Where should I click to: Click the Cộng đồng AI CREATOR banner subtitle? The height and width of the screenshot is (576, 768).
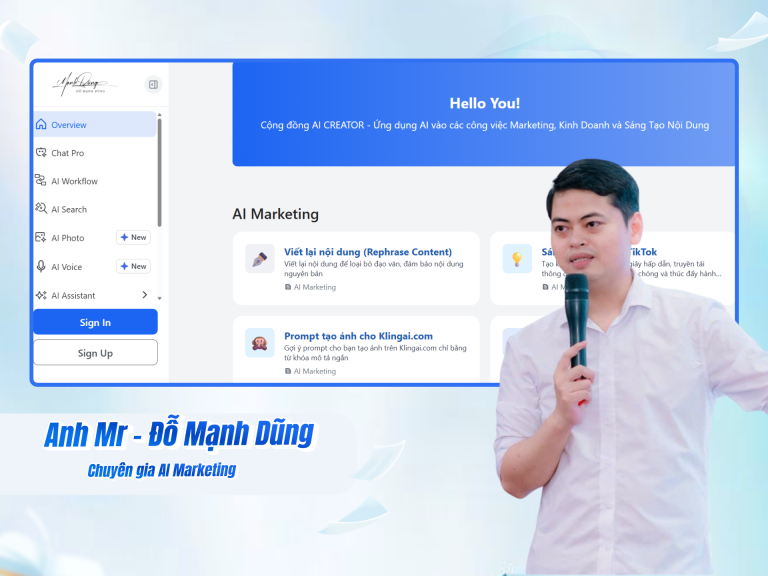point(485,125)
